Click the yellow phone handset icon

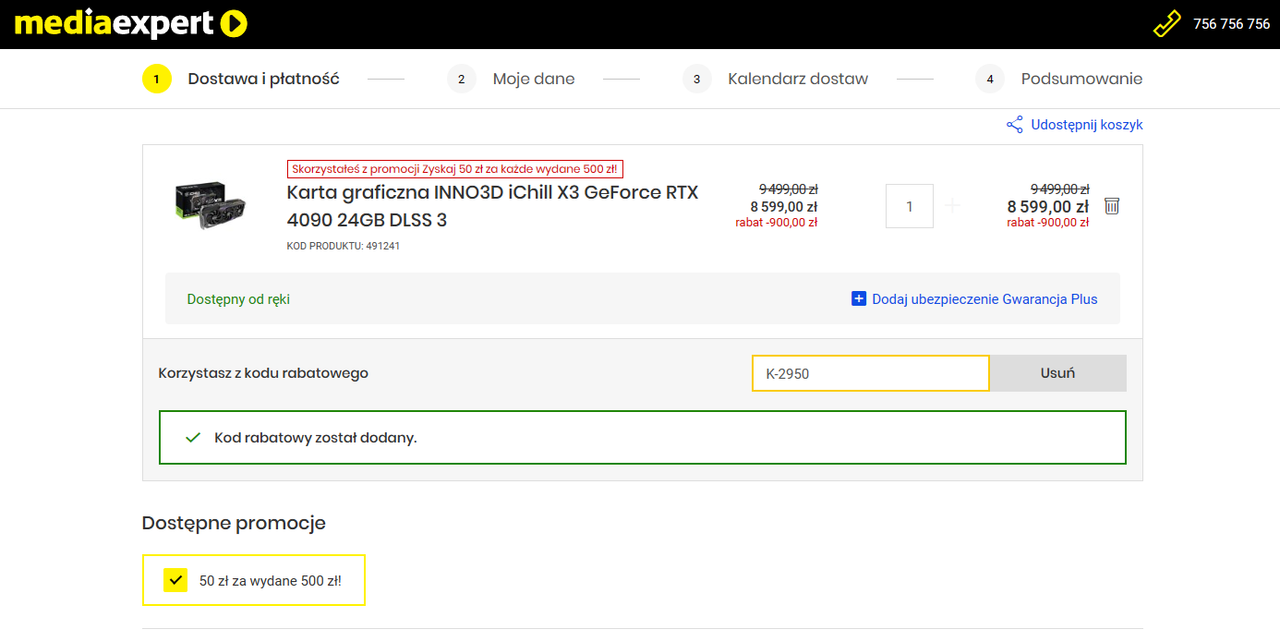click(x=1167, y=24)
